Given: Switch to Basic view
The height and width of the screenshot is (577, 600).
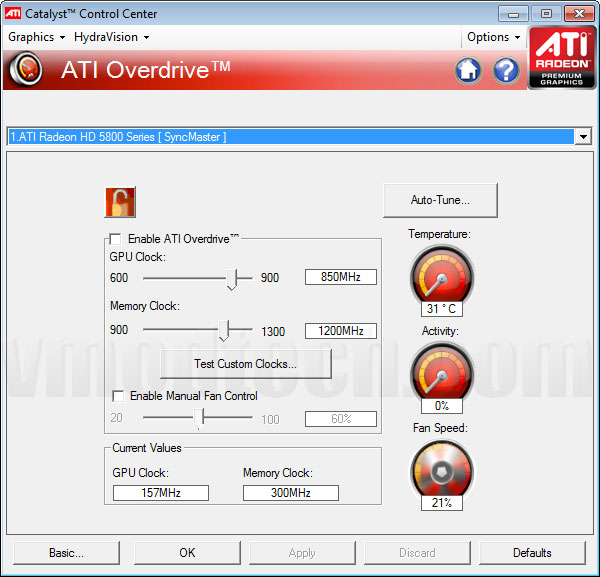Looking at the screenshot, I should (66, 553).
